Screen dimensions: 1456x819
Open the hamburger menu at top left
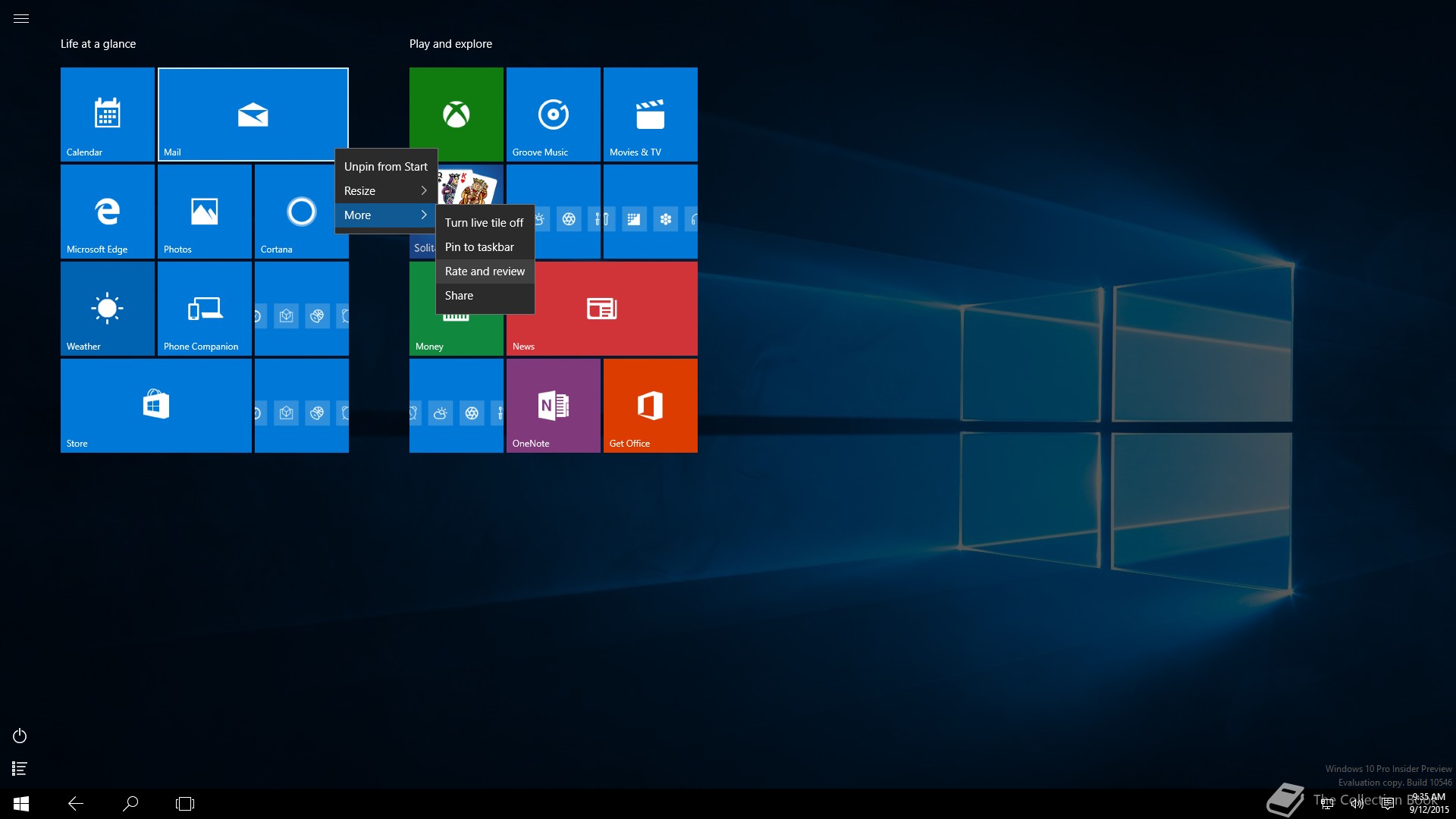pos(21,19)
